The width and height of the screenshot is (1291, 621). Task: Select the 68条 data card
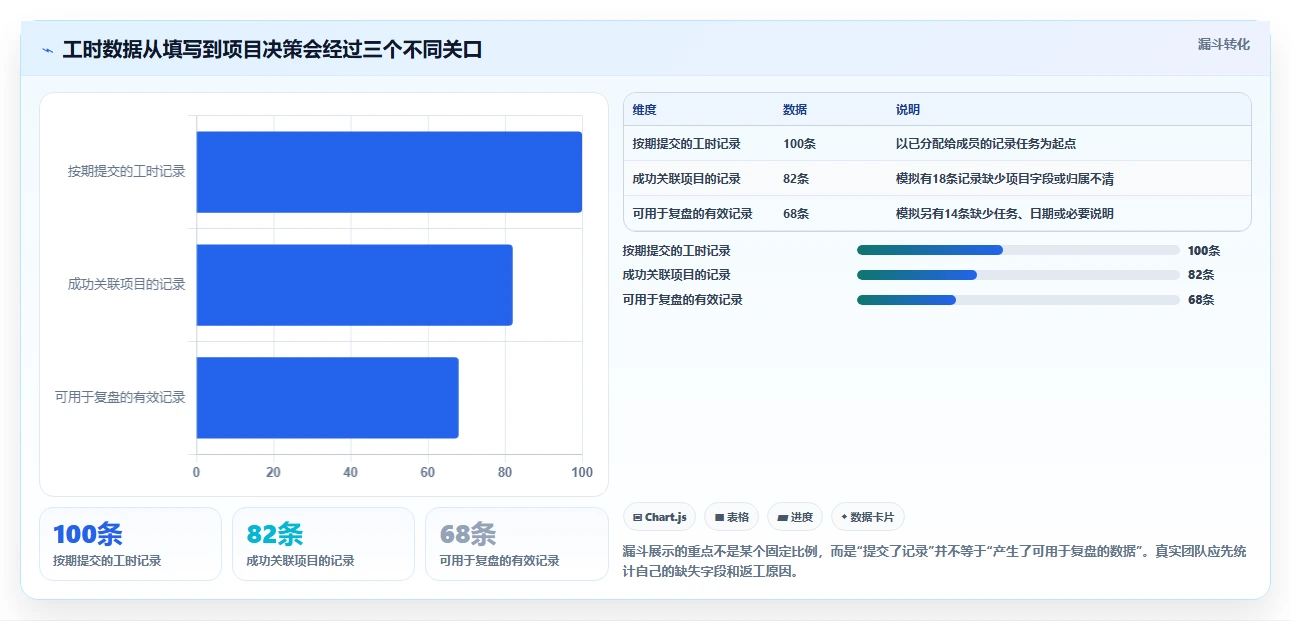pos(516,544)
